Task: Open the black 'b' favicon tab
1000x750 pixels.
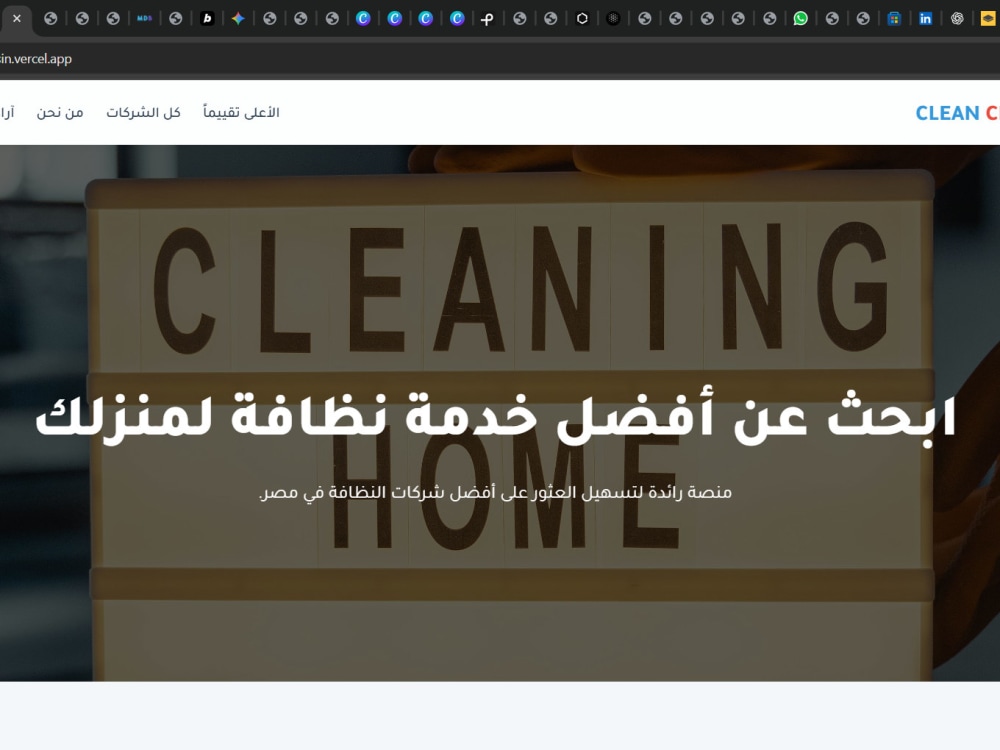Action: [x=207, y=18]
